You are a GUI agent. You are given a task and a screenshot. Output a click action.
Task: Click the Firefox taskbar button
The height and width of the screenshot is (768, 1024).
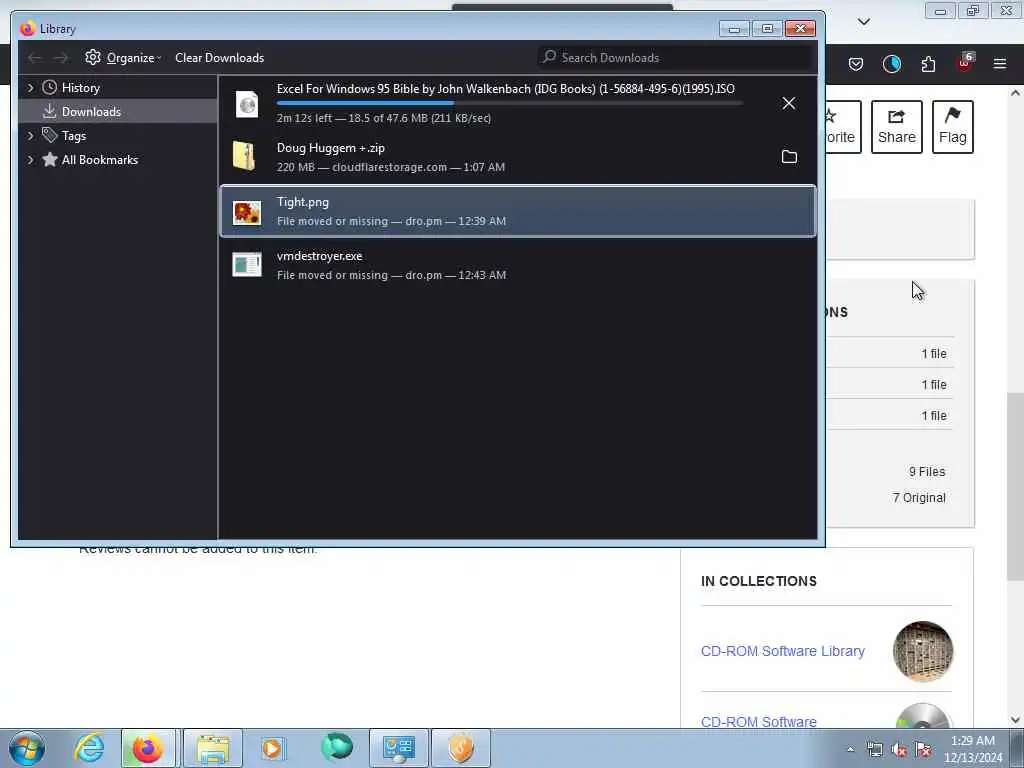[148, 748]
